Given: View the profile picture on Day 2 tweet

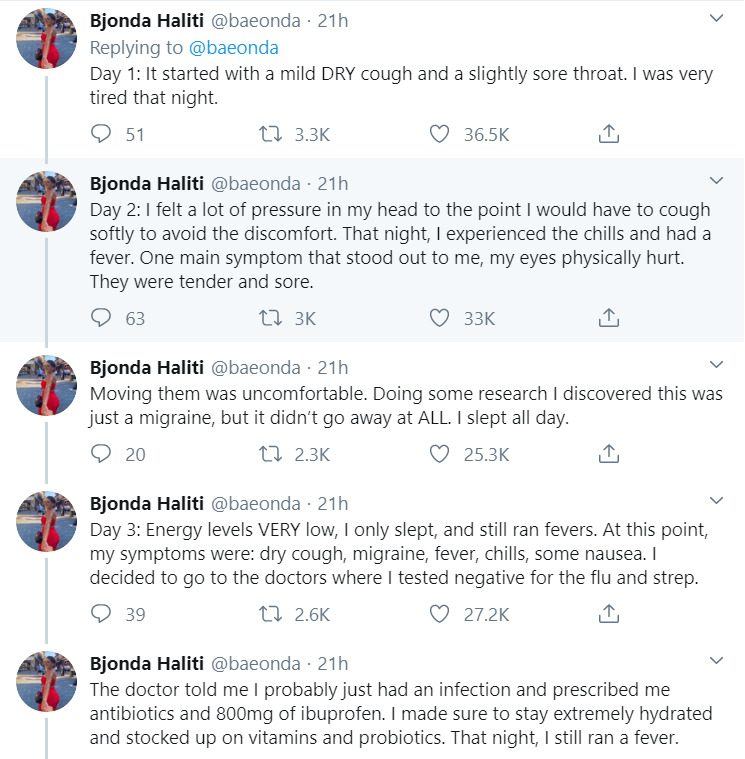Looking at the screenshot, I should point(46,201).
